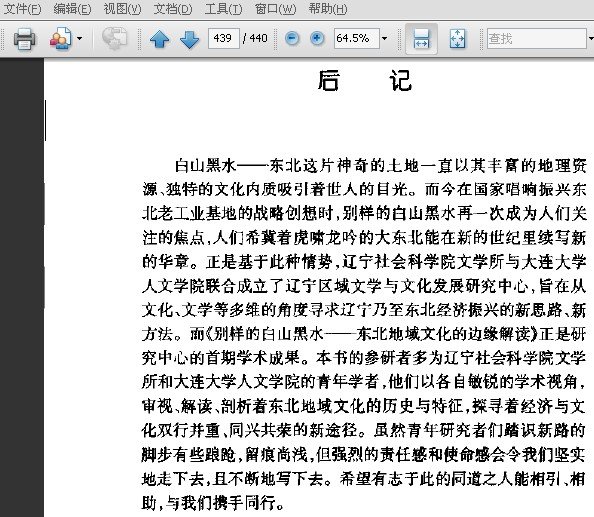The image size is (594, 517).
Task: Open the 视图(V) menu
Action: tap(122, 8)
